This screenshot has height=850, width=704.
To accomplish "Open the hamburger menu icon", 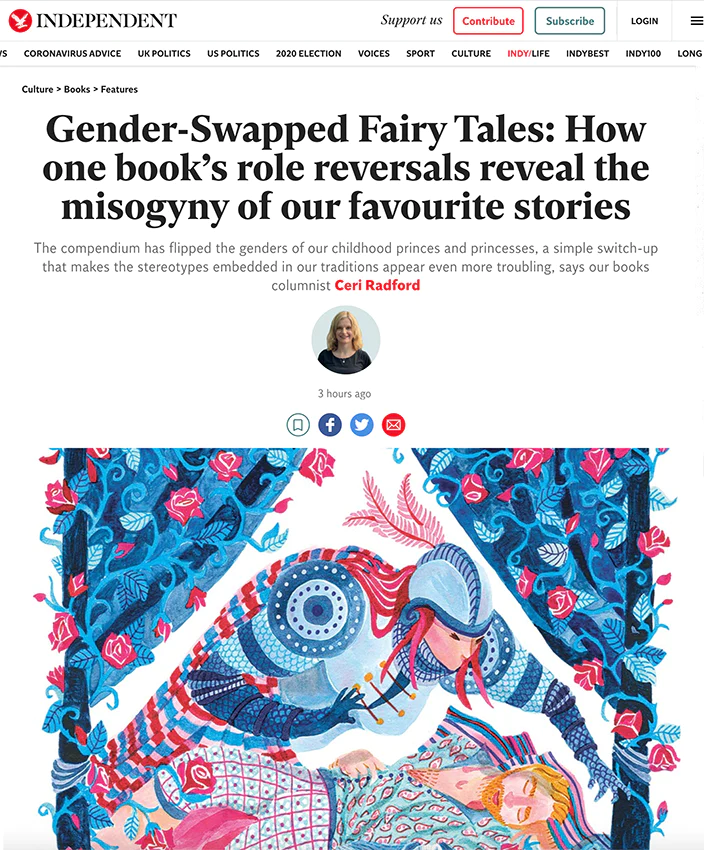I will (696, 21).
